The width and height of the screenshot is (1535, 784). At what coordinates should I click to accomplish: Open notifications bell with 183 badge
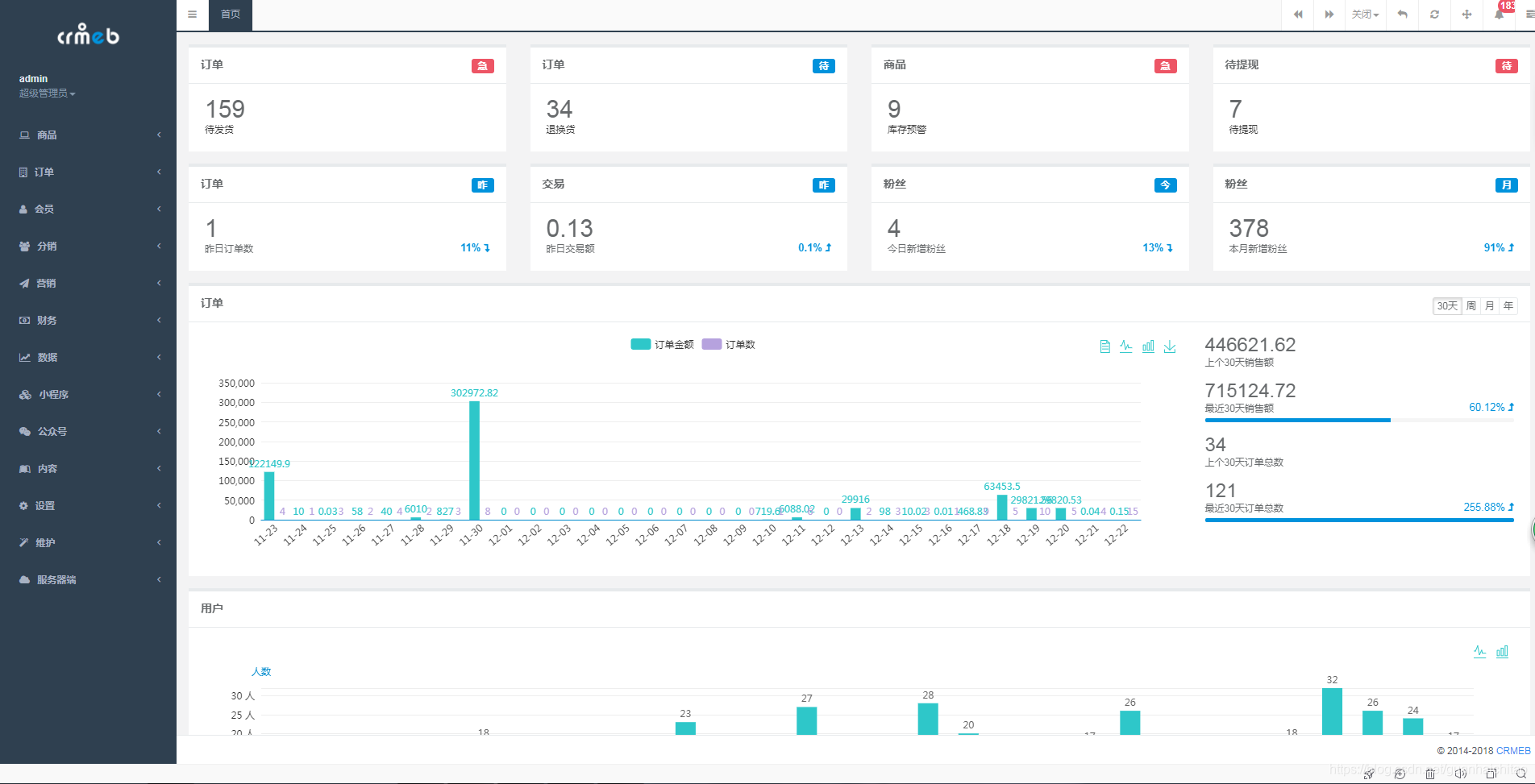click(1500, 13)
